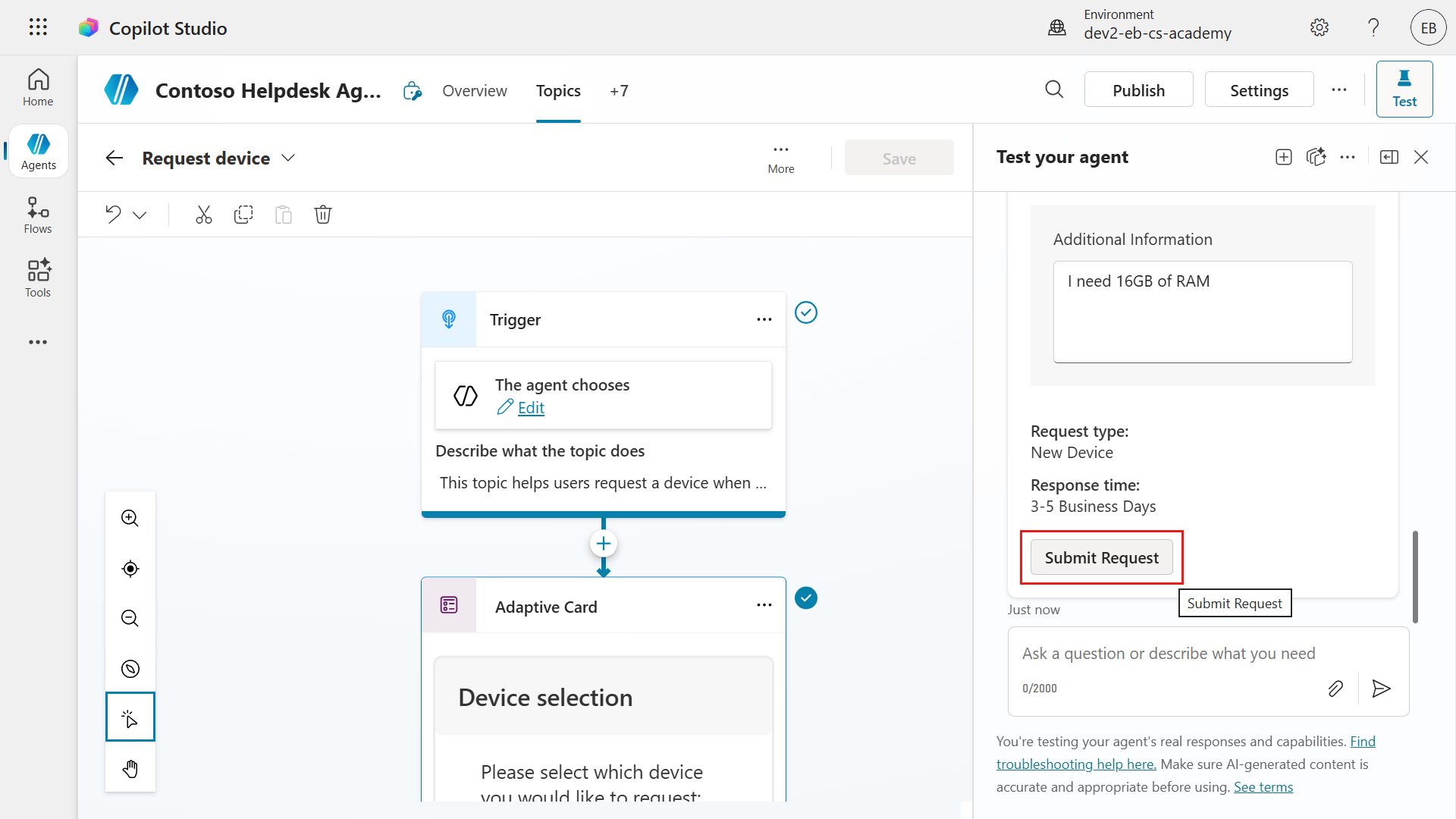
Task: Click the cut scissors icon
Action: point(203,215)
